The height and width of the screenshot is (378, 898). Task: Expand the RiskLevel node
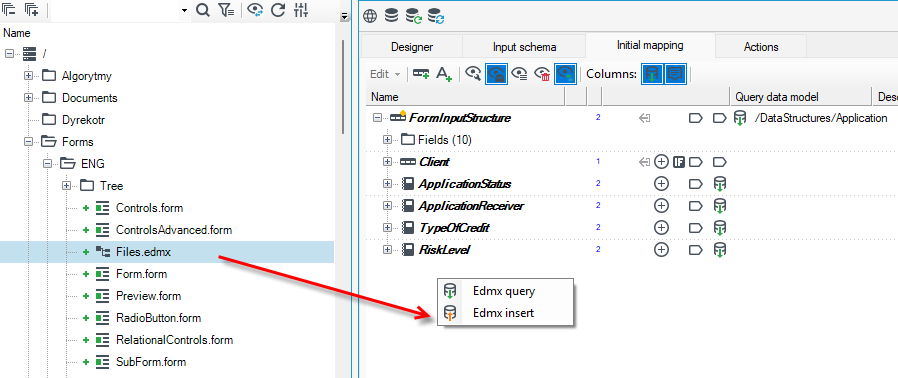[388, 250]
